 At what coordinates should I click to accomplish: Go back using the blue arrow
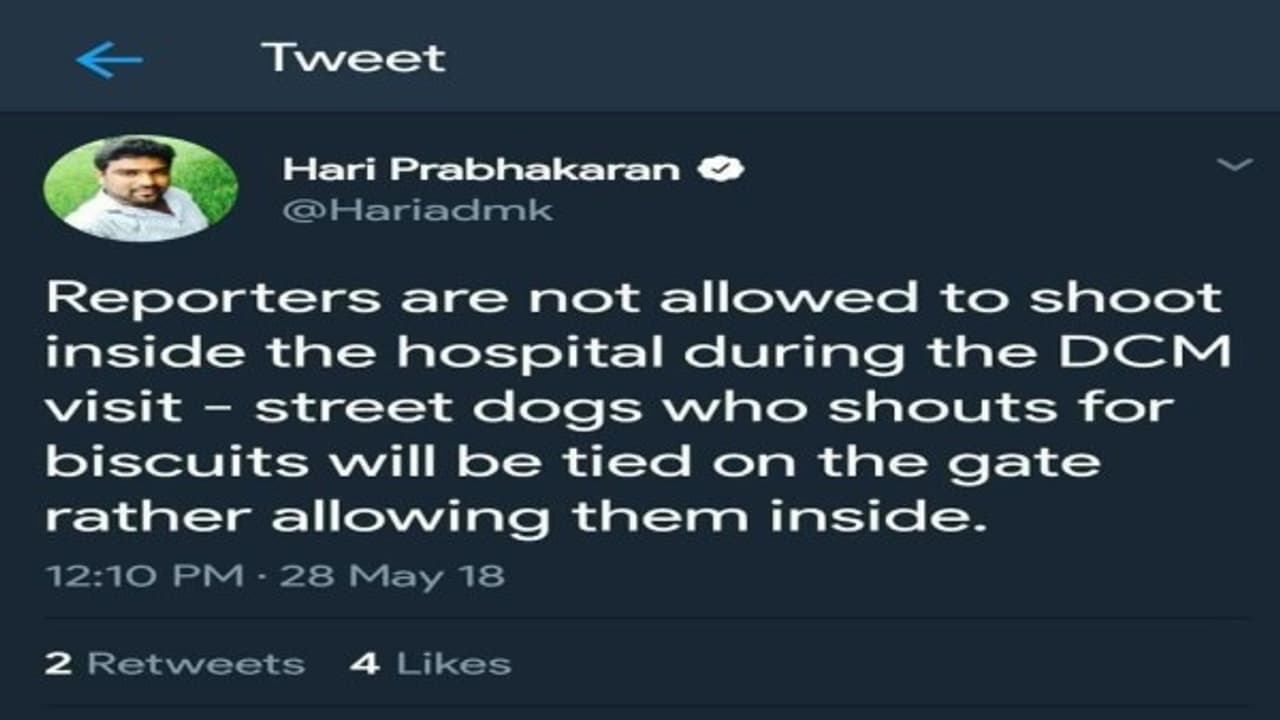[x=109, y=61]
